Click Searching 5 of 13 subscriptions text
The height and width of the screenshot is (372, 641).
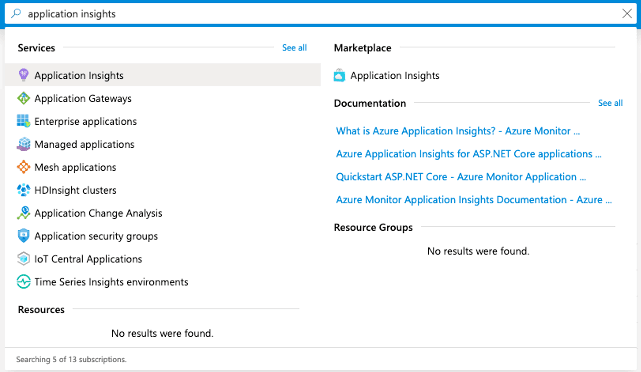click(71, 359)
